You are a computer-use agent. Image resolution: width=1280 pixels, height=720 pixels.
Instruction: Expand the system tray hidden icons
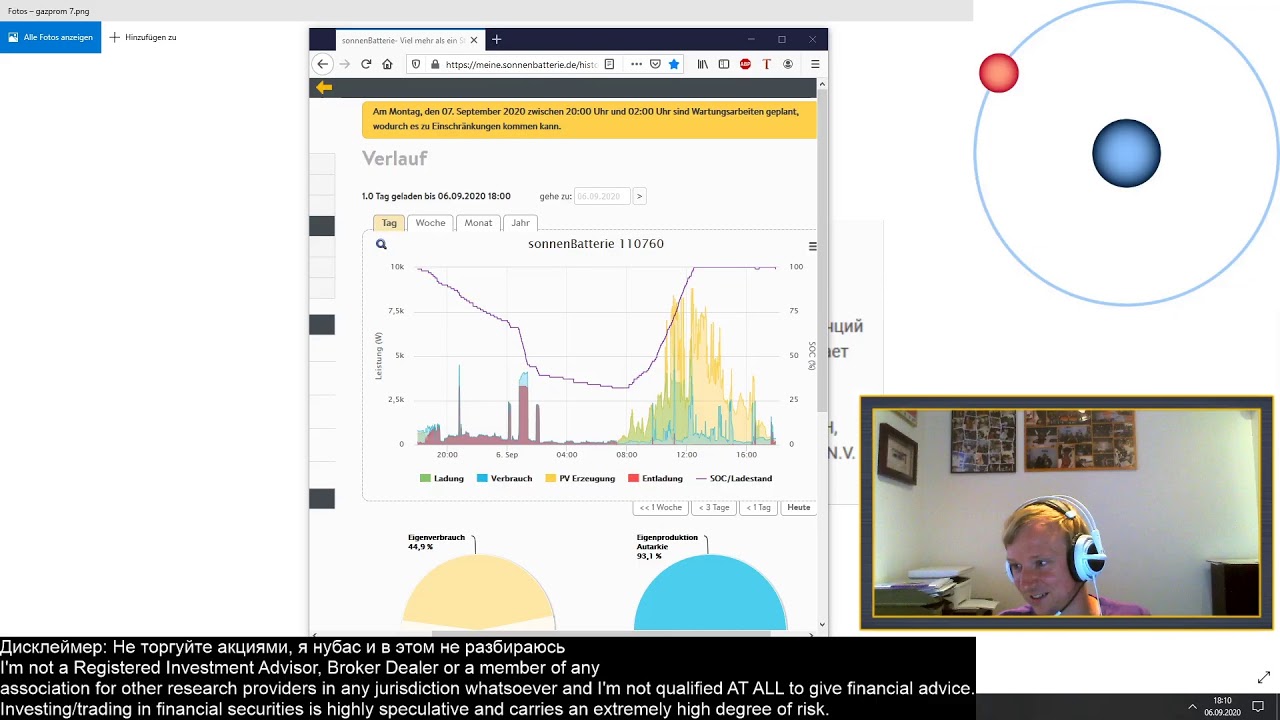click(x=1192, y=706)
